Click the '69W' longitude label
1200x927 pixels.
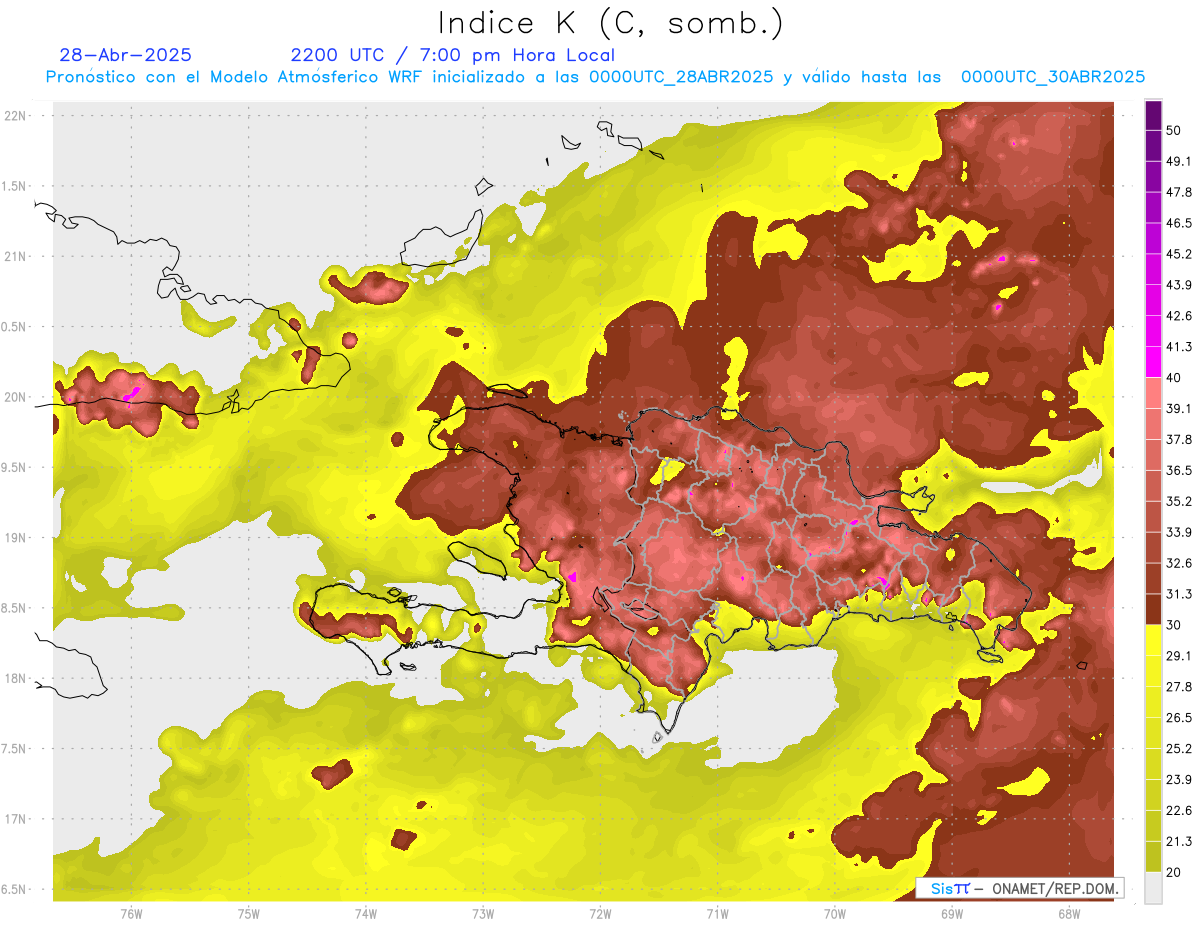pos(951,913)
